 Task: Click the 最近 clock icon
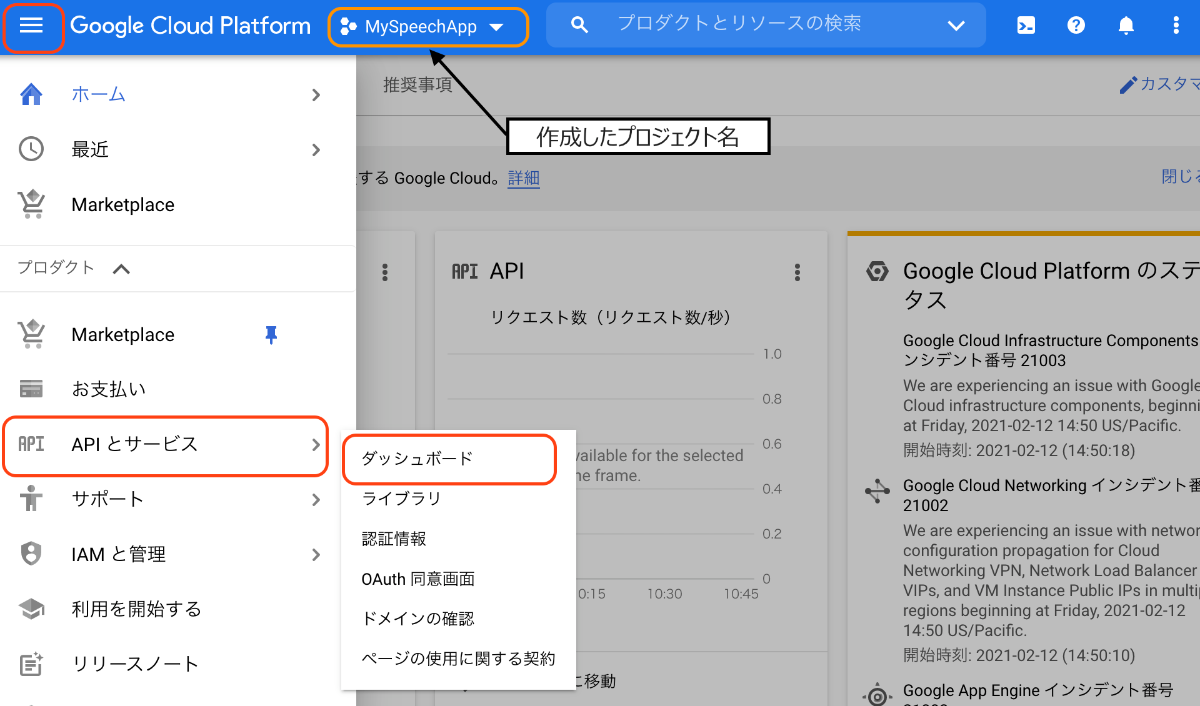(32, 150)
